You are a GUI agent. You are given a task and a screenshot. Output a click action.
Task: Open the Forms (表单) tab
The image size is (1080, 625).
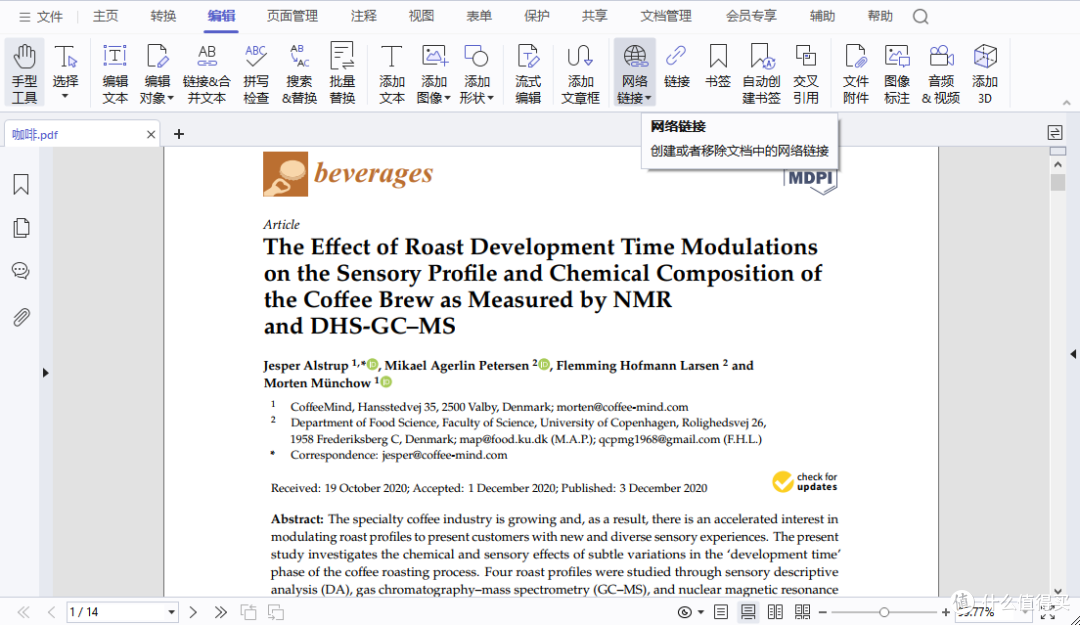point(479,16)
